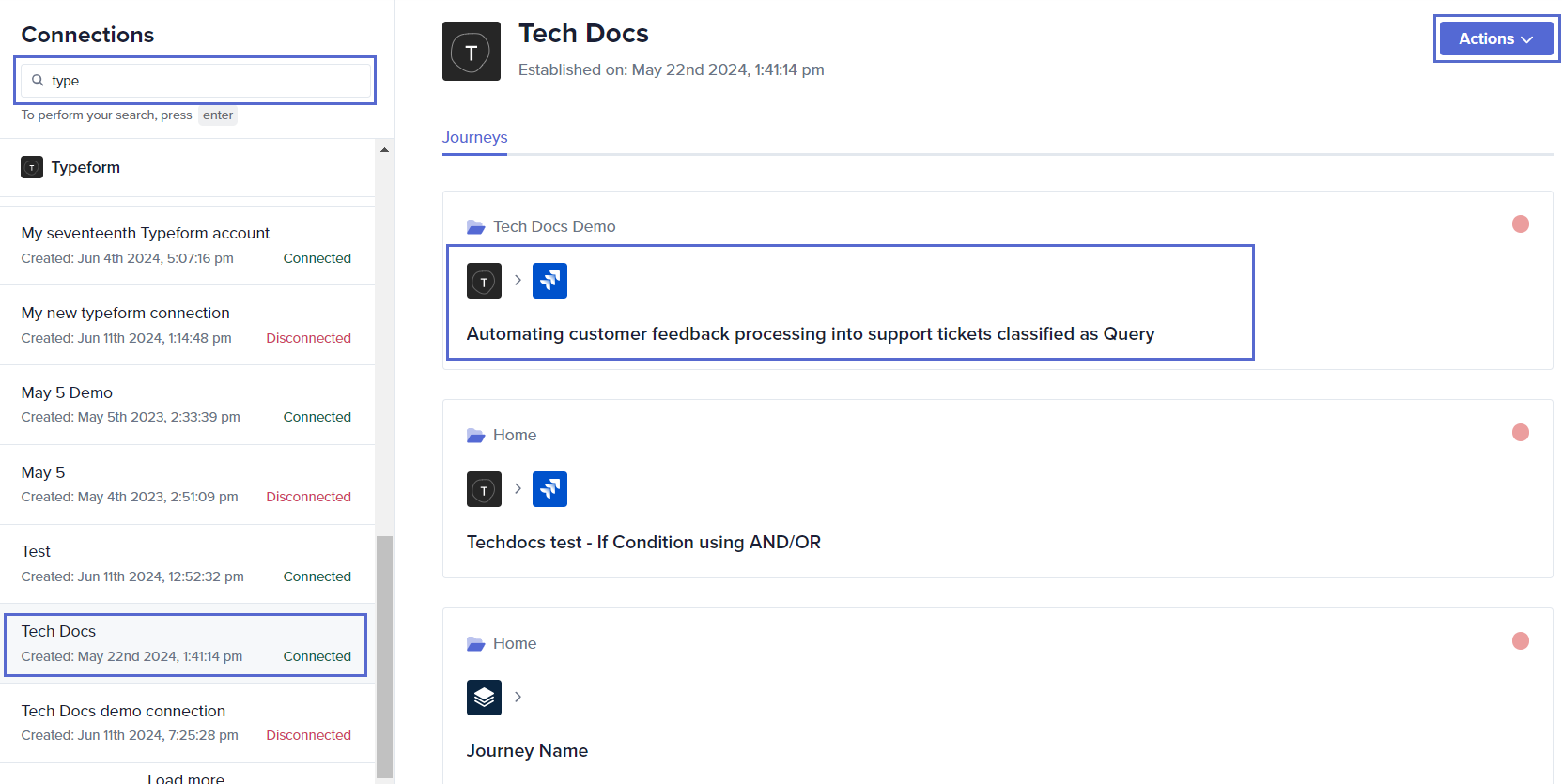The image size is (1562, 784).
Task: Click arrow chevron in Automating customer feedback journey
Action: (x=518, y=280)
